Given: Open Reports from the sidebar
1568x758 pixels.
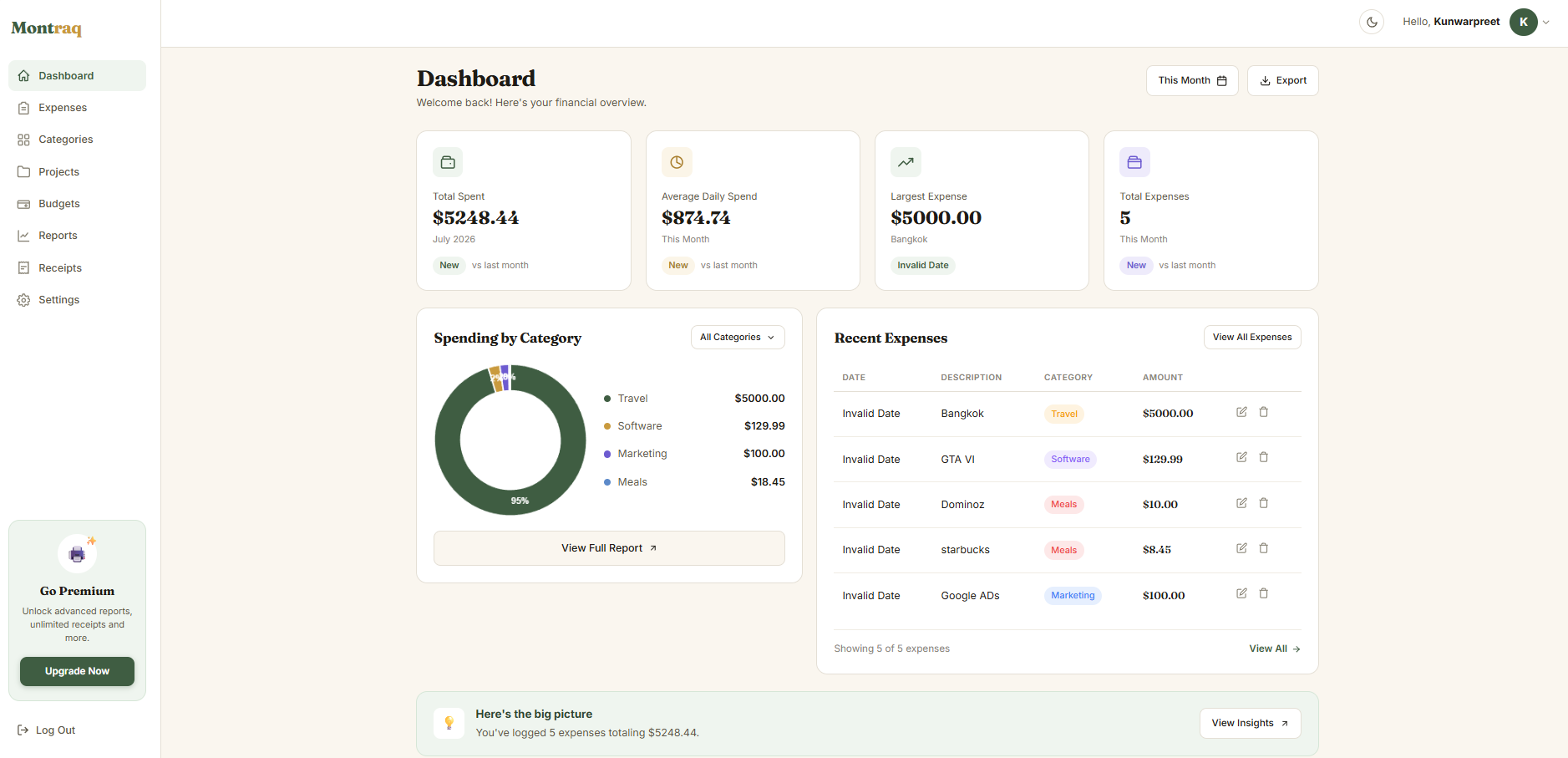Looking at the screenshot, I should pyautogui.click(x=77, y=236).
